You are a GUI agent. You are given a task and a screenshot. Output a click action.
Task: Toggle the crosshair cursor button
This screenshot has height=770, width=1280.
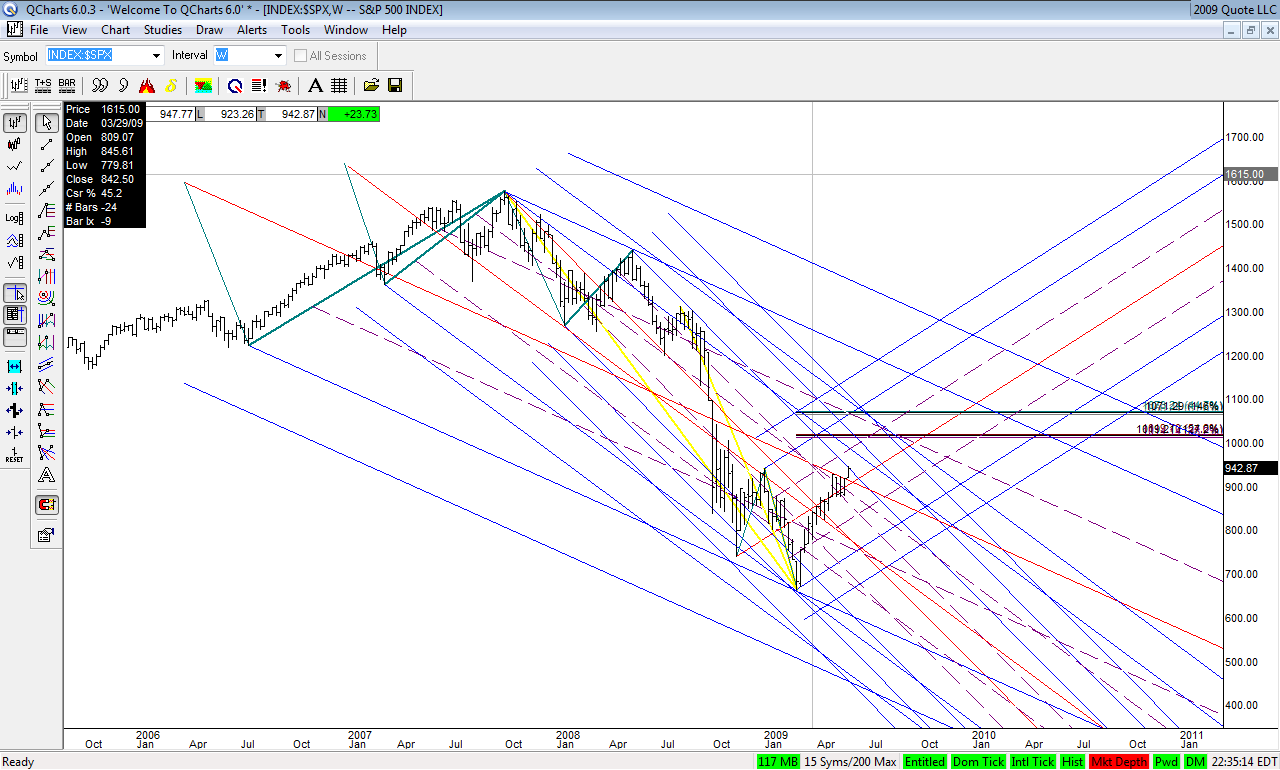click(15, 293)
